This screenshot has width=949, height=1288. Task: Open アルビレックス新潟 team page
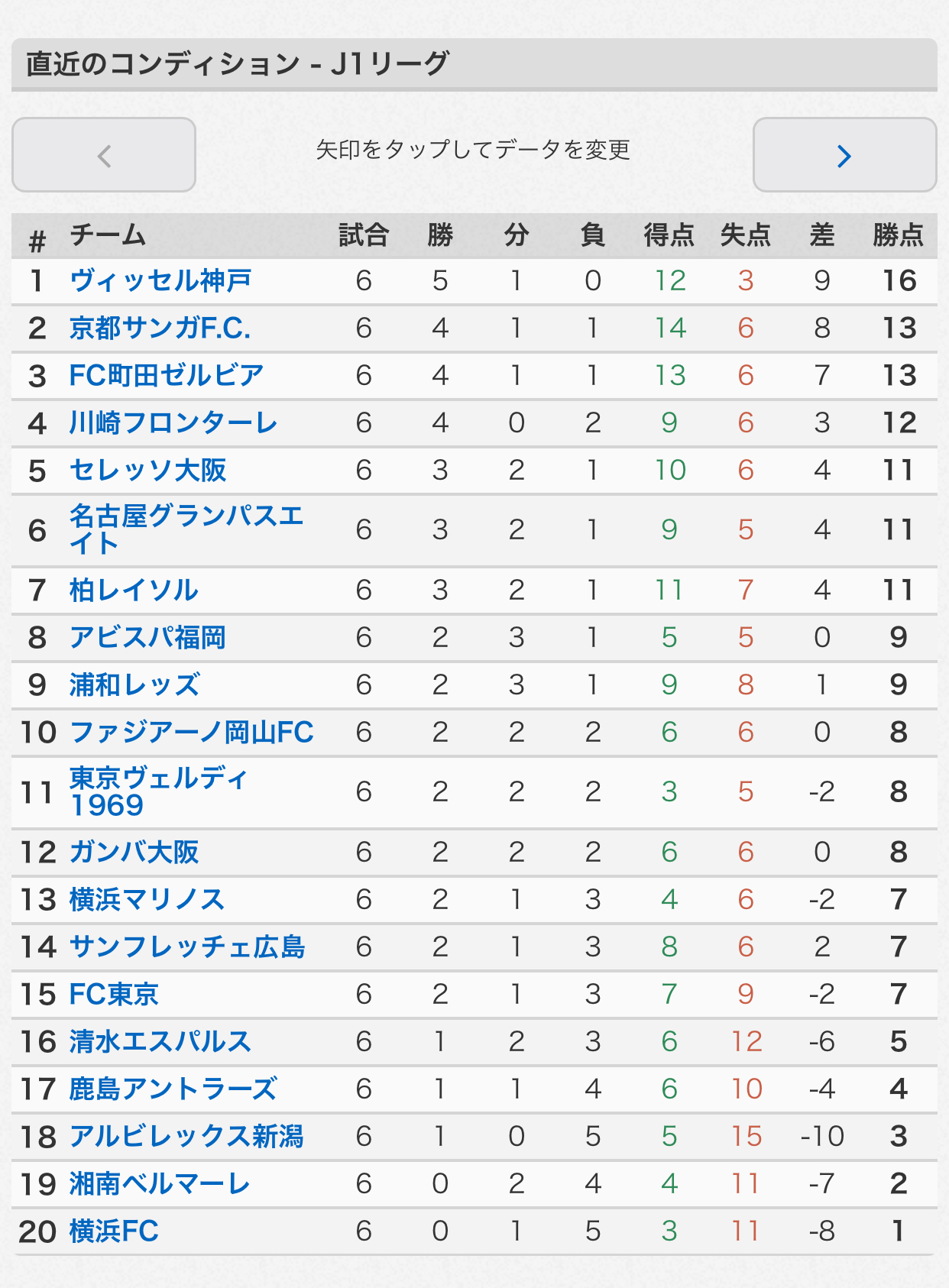pyautogui.click(x=186, y=1137)
